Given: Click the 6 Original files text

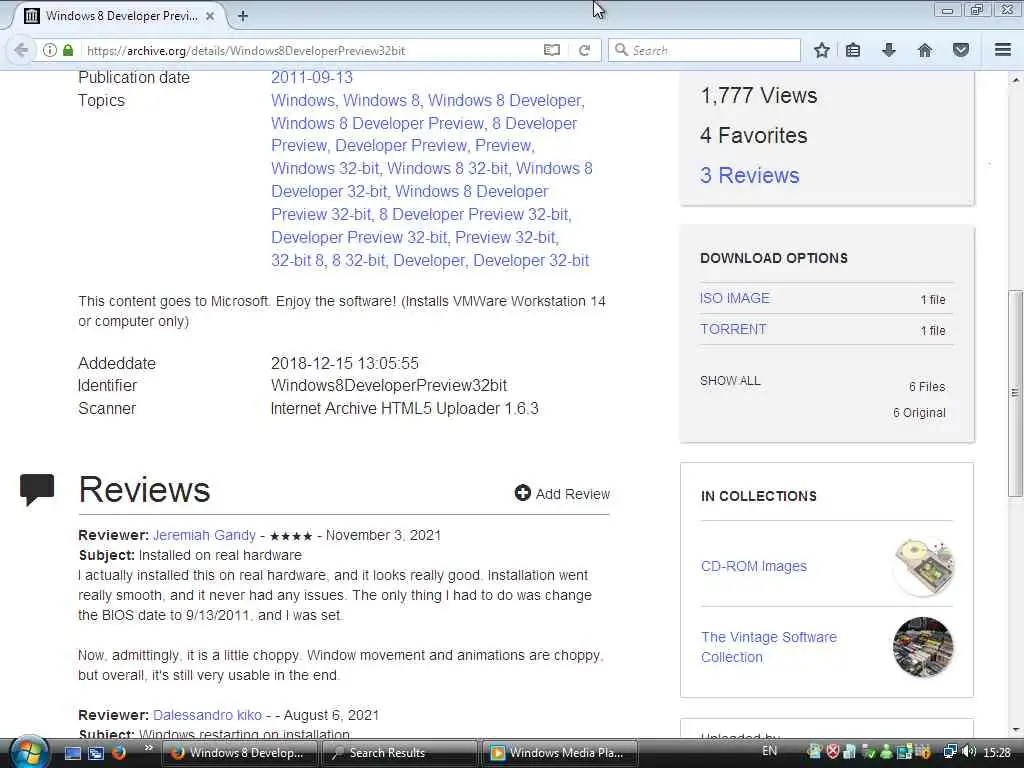Looking at the screenshot, I should coord(919,413).
